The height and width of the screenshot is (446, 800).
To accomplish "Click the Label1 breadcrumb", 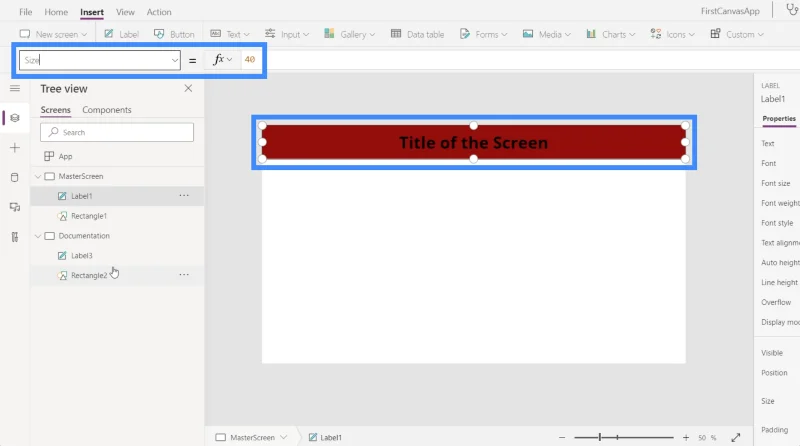I will pyautogui.click(x=325, y=437).
